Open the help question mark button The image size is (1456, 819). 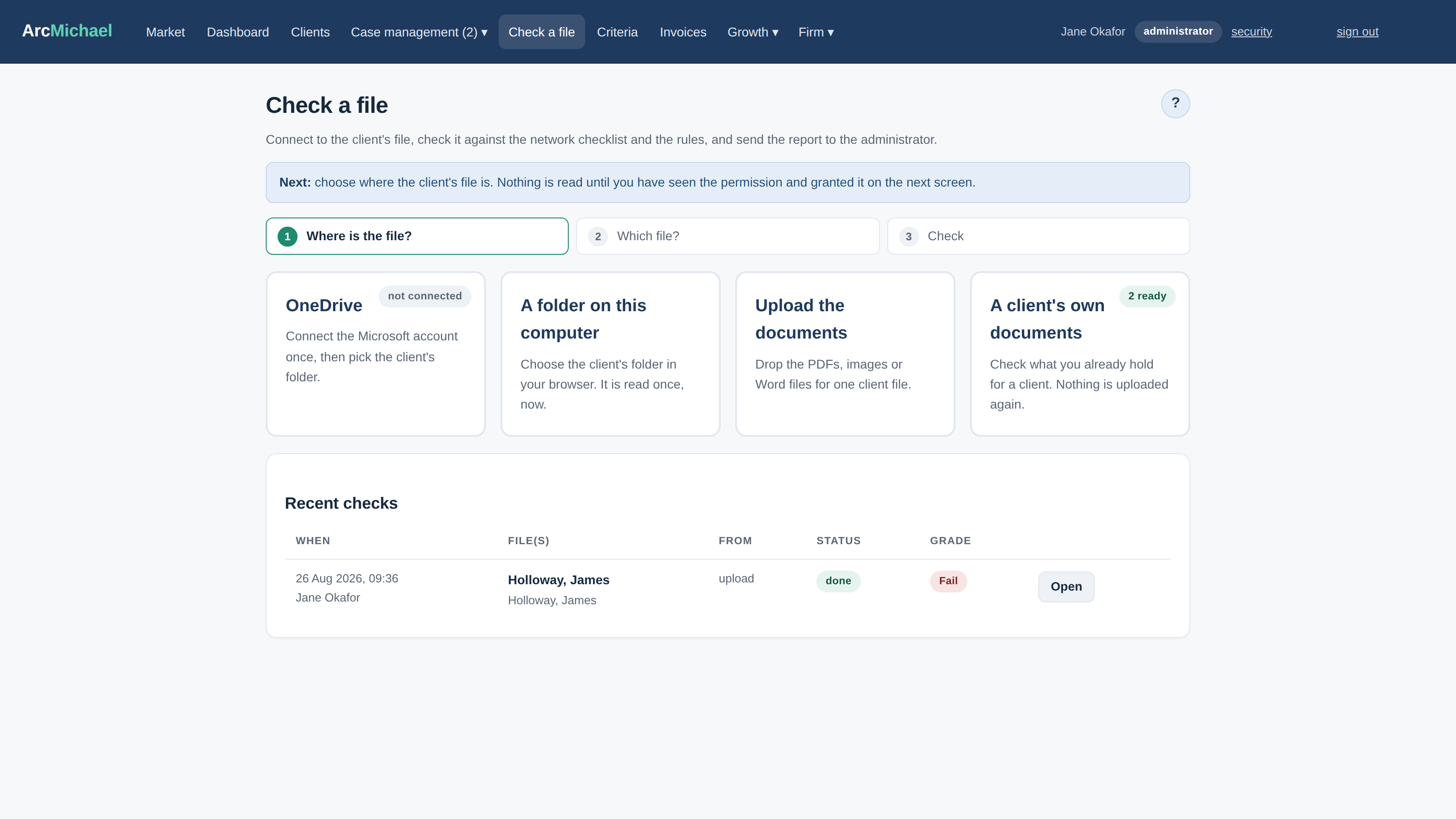(1175, 103)
